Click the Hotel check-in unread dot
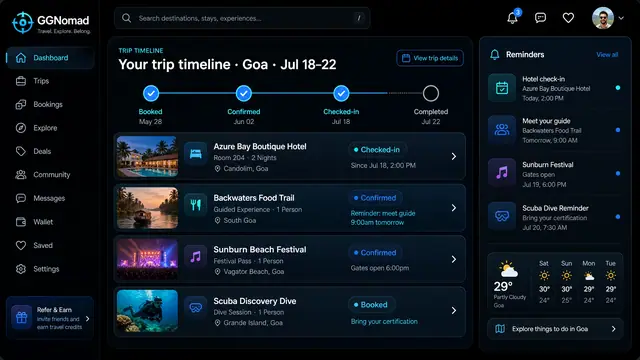640x360 pixels. pyautogui.click(x=618, y=88)
